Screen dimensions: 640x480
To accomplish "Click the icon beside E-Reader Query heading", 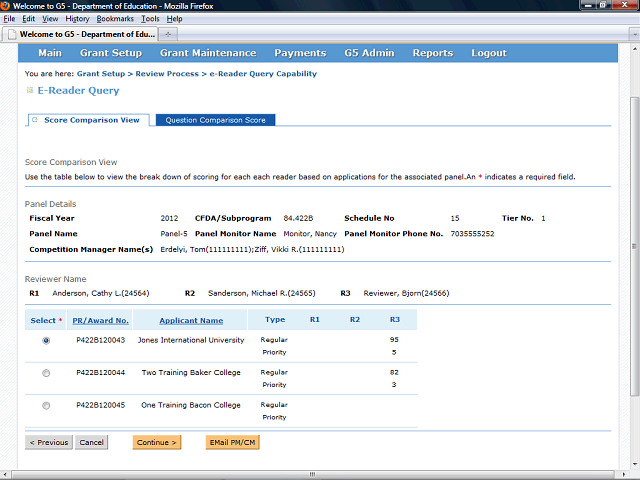I will [29, 91].
